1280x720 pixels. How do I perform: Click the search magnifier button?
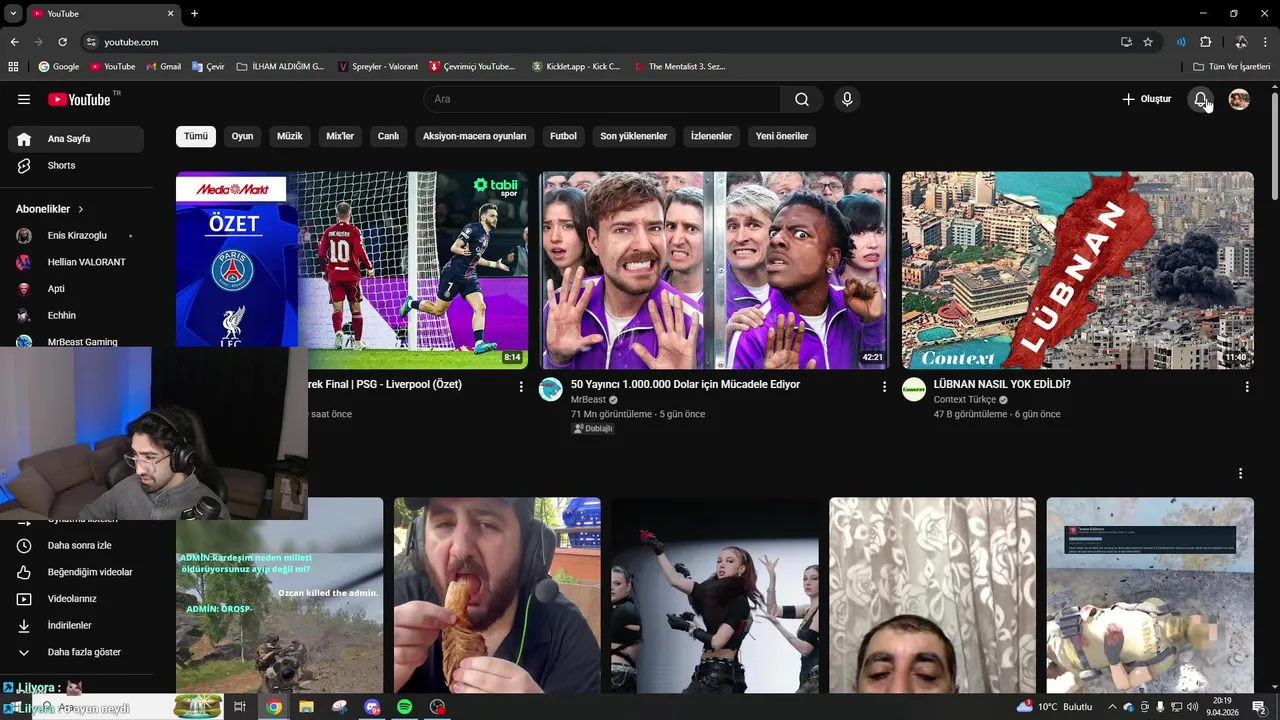(802, 99)
